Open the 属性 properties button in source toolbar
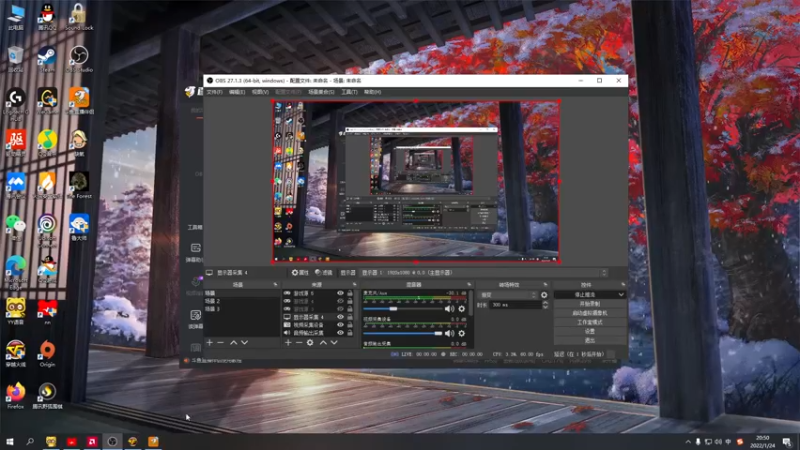 300,272
